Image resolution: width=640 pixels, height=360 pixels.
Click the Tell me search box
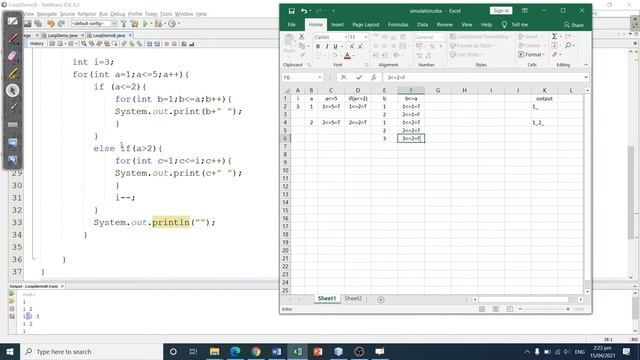pos(515,25)
